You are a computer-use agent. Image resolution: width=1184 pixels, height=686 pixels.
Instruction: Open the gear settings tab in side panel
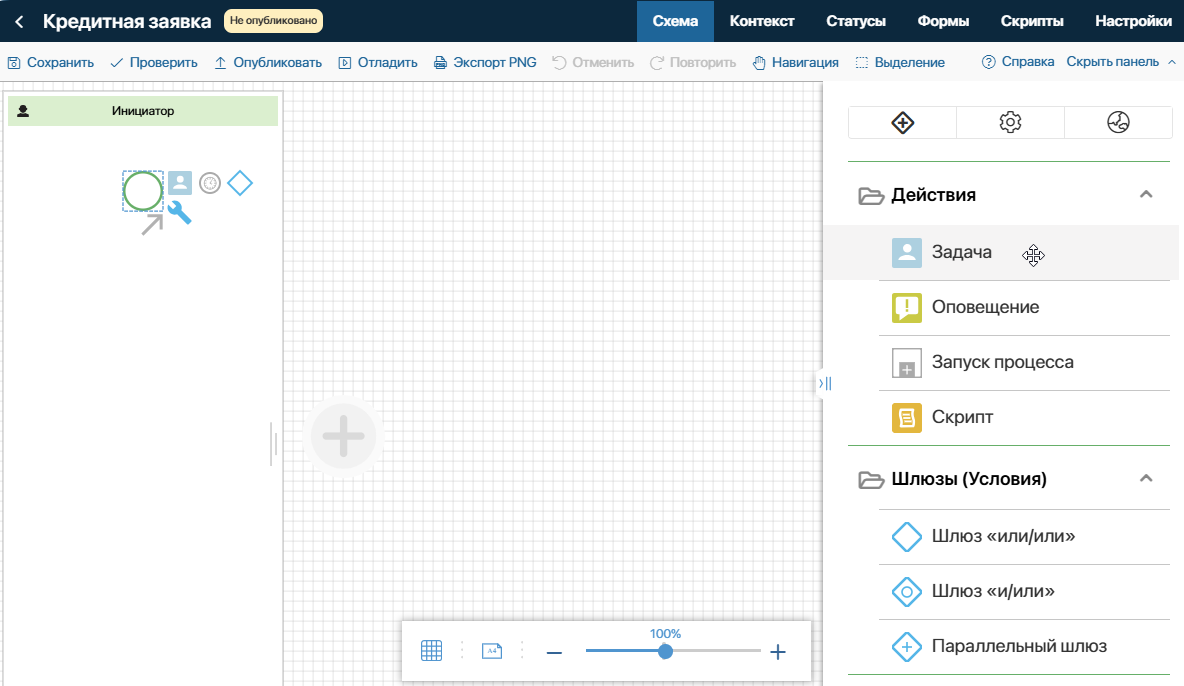pyautogui.click(x=1010, y=122)
